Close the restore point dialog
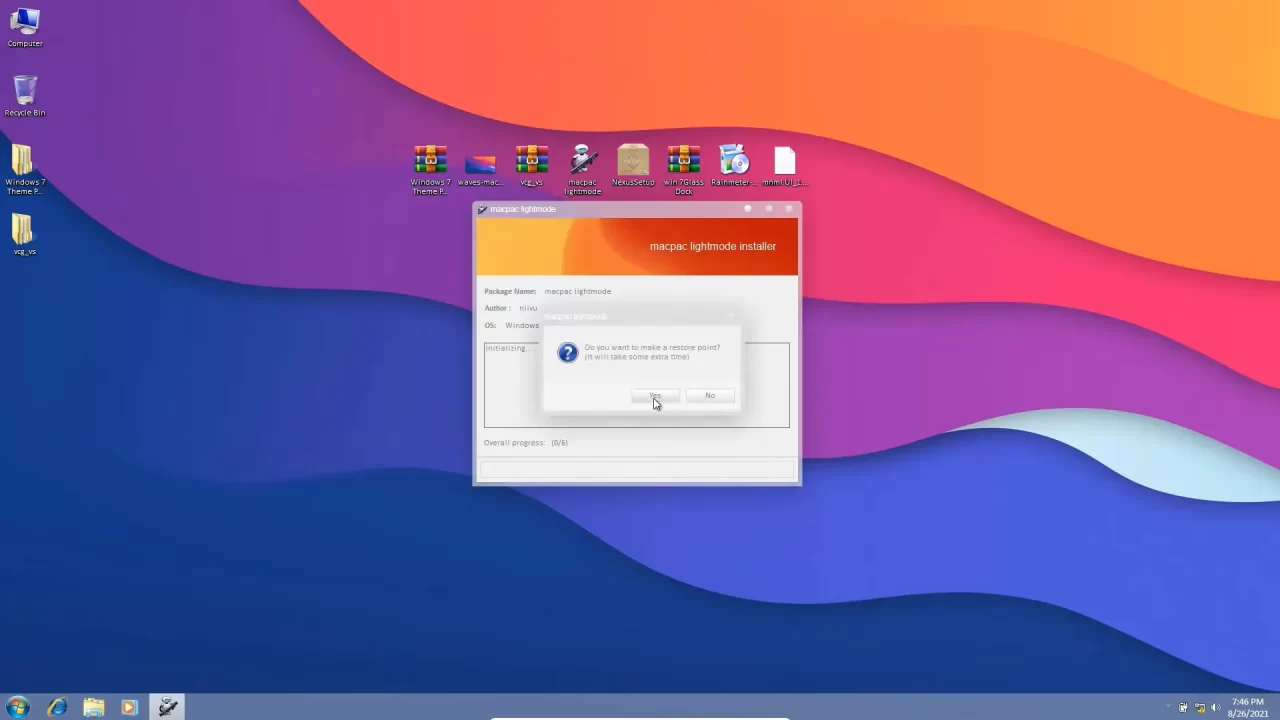 pyautogui.click(x=731, y=316)
